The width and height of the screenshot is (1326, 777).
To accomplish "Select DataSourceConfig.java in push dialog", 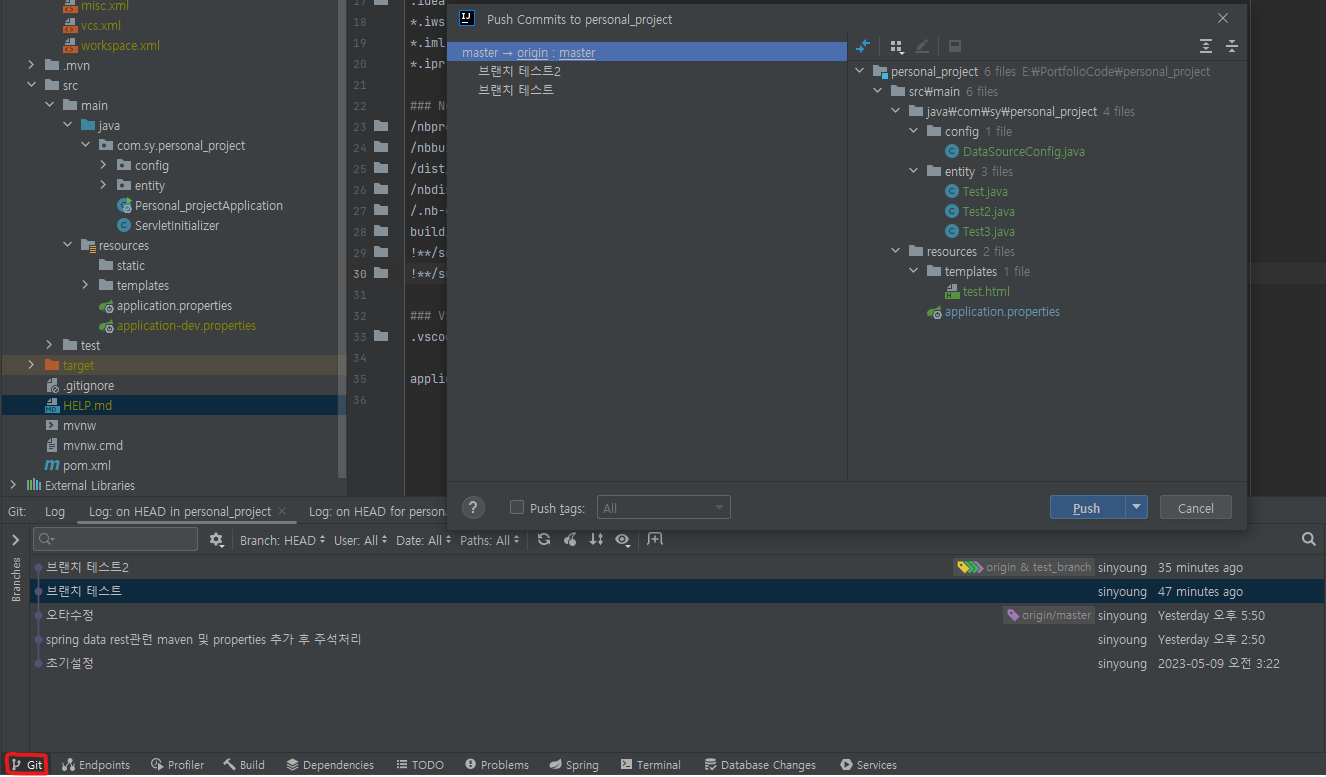I will click(1023, 151).
